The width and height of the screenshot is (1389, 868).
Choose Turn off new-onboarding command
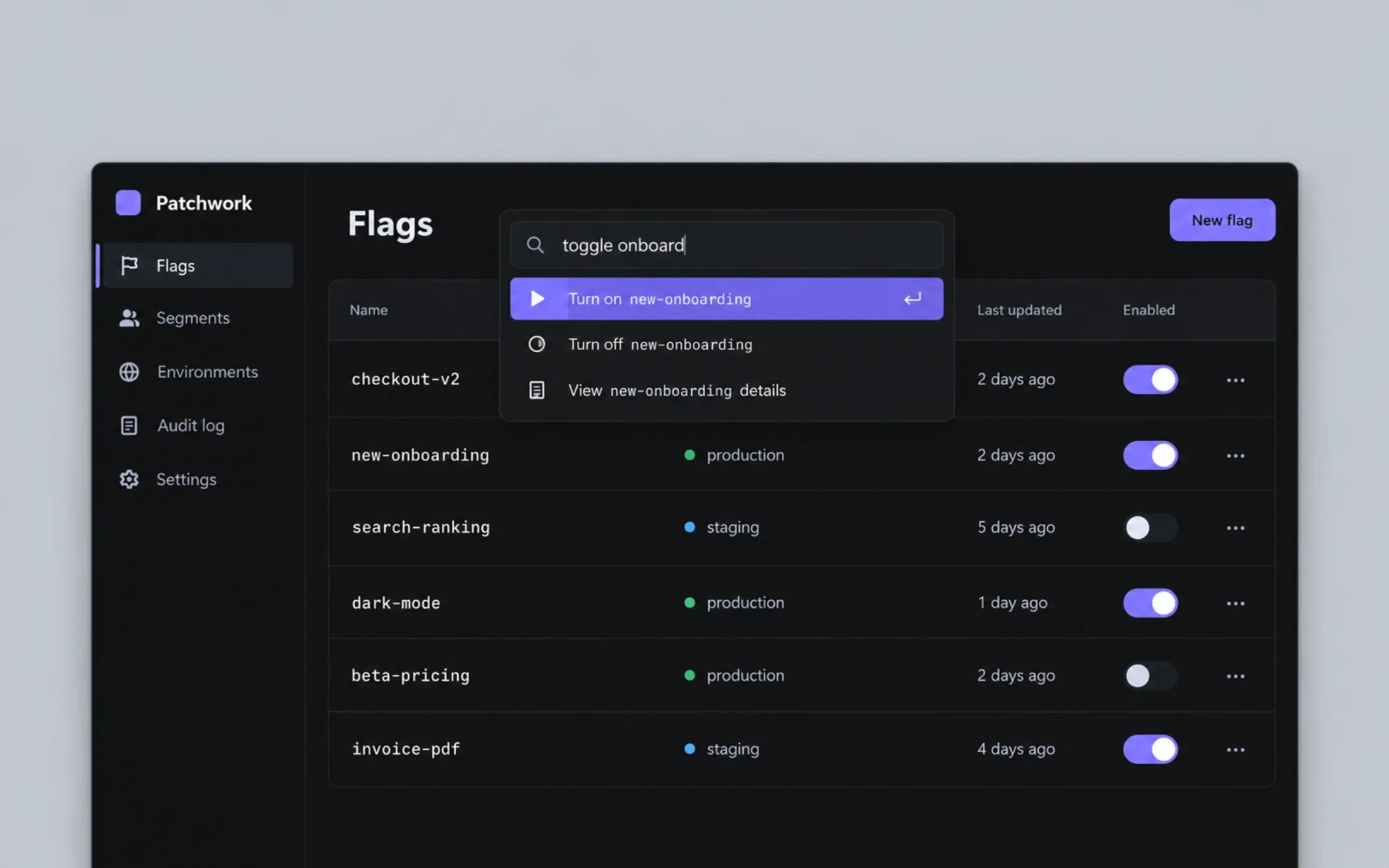[x=726, y=344]
